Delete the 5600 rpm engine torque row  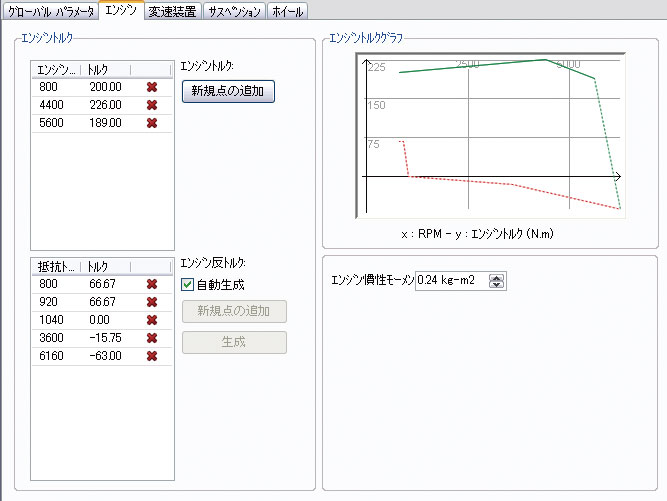tap(152, 123)
